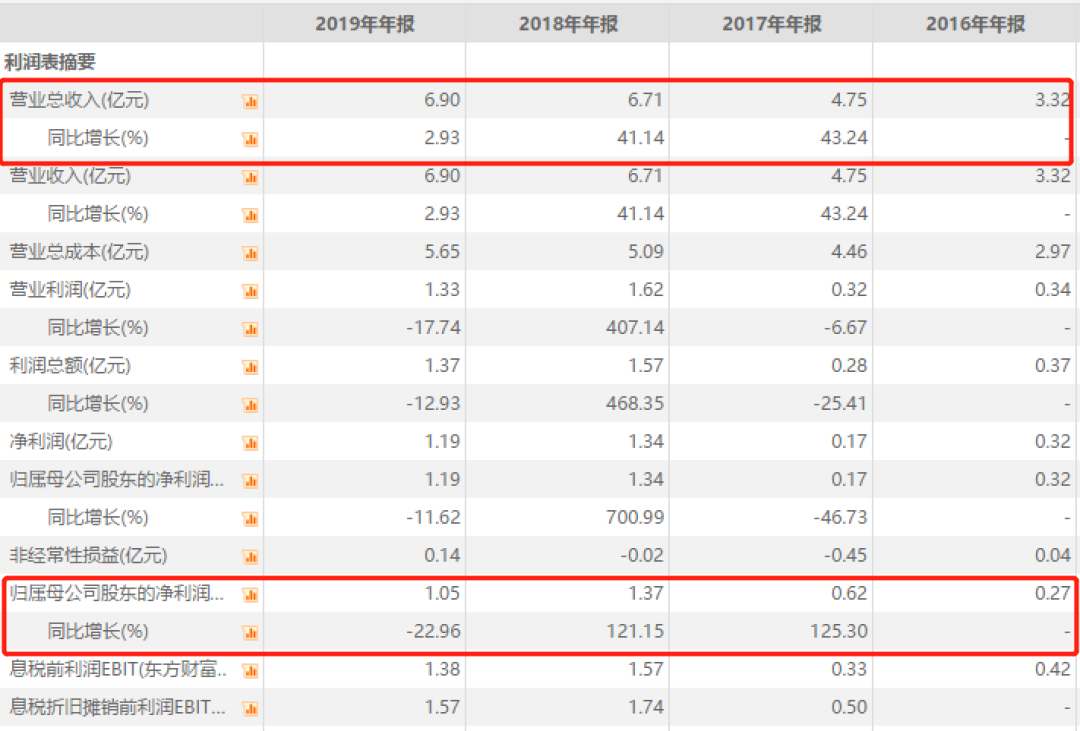Viewport: 1080px width, 731px height.
Task: Click the 0.04 value under 2016年年报
Action: (1052, 555)
